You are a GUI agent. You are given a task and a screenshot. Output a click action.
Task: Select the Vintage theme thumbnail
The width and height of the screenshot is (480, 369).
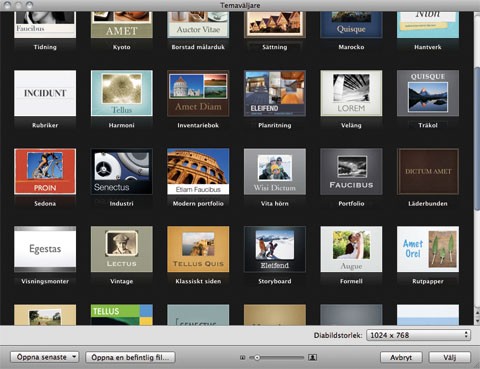click(122, 249)
